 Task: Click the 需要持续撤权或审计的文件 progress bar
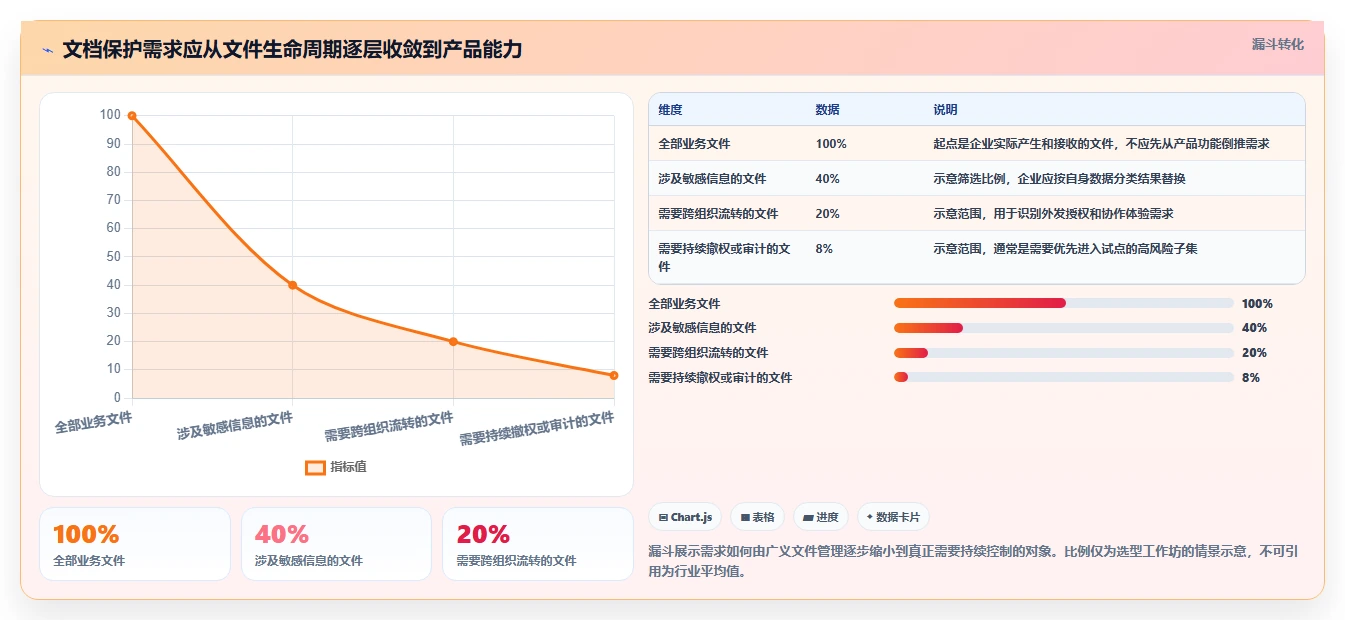[x=1064, y=377]
